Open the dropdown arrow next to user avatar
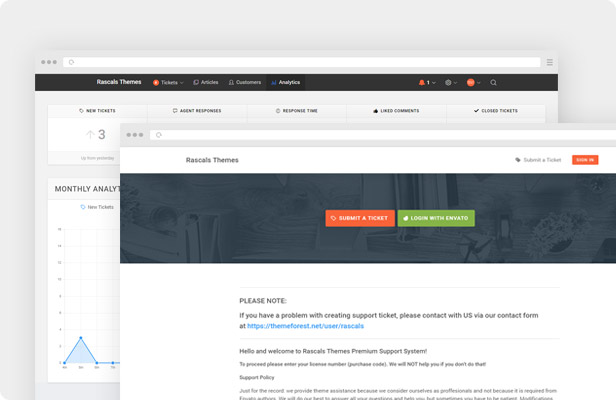Image resolution: width=616 pixels, height=400 pixels. click(479, 83)
